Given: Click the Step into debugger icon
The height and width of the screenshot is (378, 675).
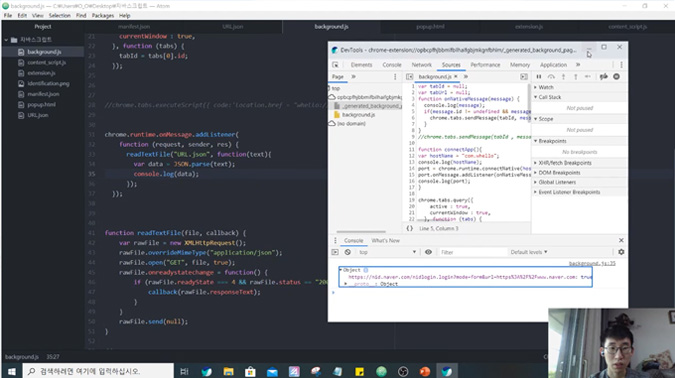Looking at the screenshot, I should (563, 77).
